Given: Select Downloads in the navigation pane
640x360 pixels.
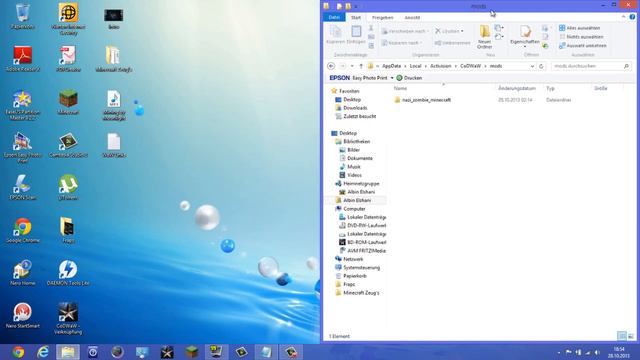Looking at the screenshot, I should [351, 108].
